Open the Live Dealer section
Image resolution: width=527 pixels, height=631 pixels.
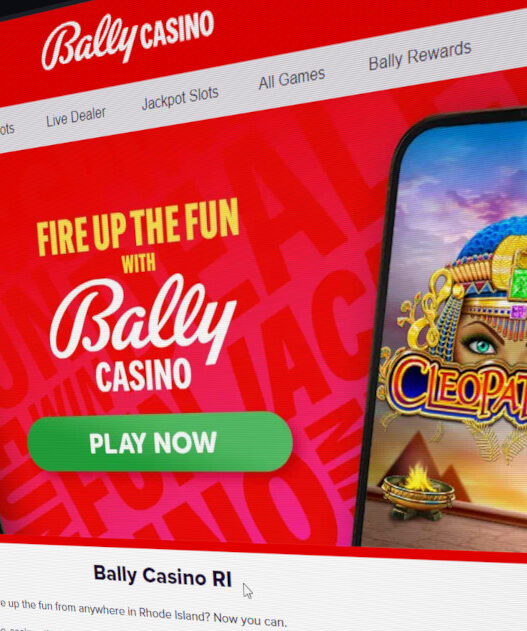click(x=76, y=117)
